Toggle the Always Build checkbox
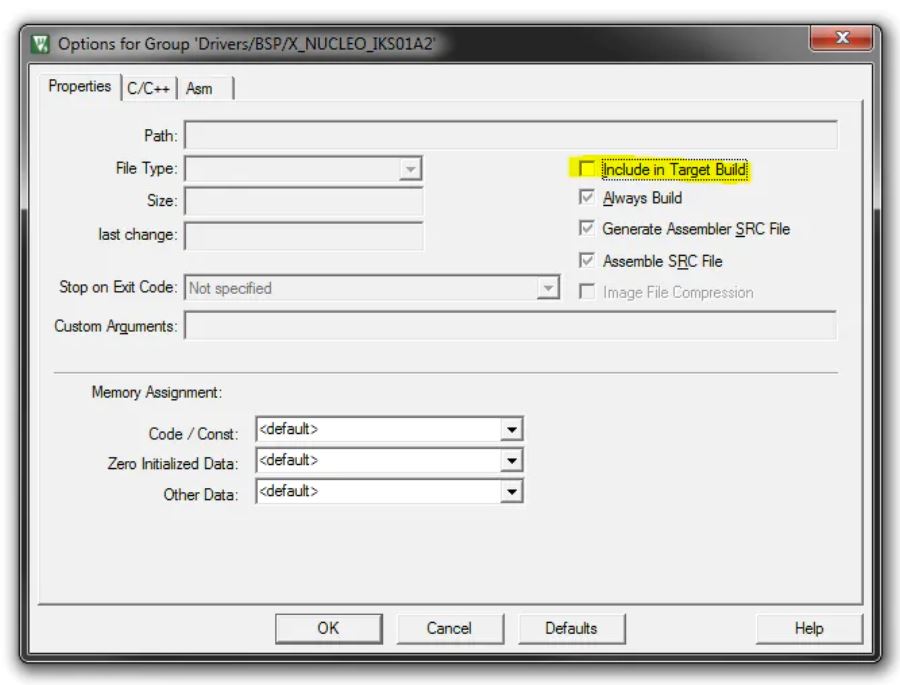Image resolution: width=900 pixels, height=685 pixels. (x=587, y=198)
